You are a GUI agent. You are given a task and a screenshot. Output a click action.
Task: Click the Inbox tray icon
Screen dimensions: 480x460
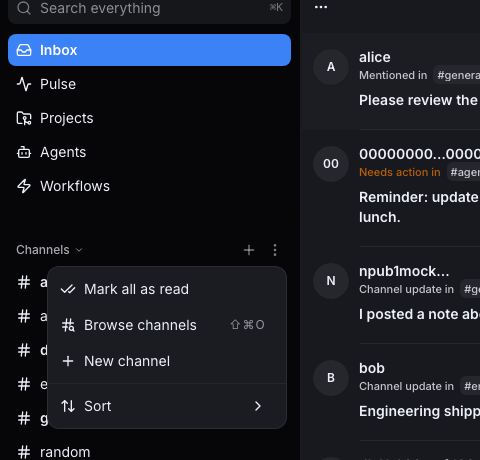coord(24,50)
